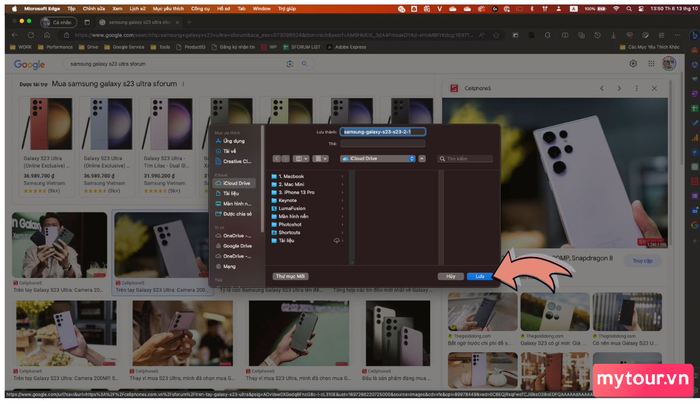Click the Hủy (Cancel) button

[x=450, y=276]
